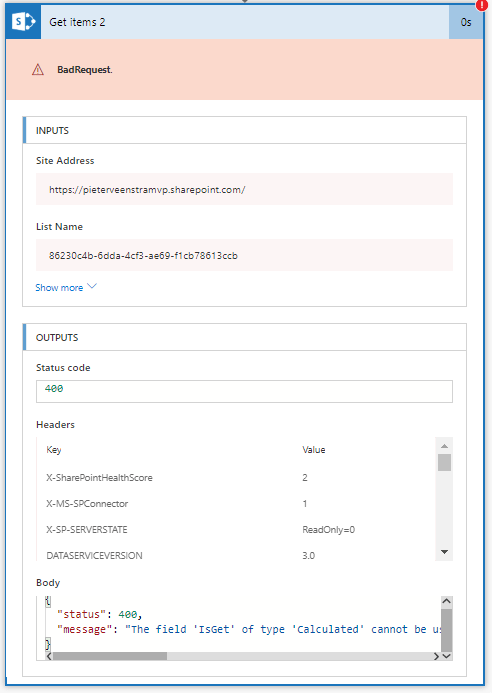Viewport: 492px width, 693px height.
Task: Click the Status code 400 field
Action: tap(244, 391)
